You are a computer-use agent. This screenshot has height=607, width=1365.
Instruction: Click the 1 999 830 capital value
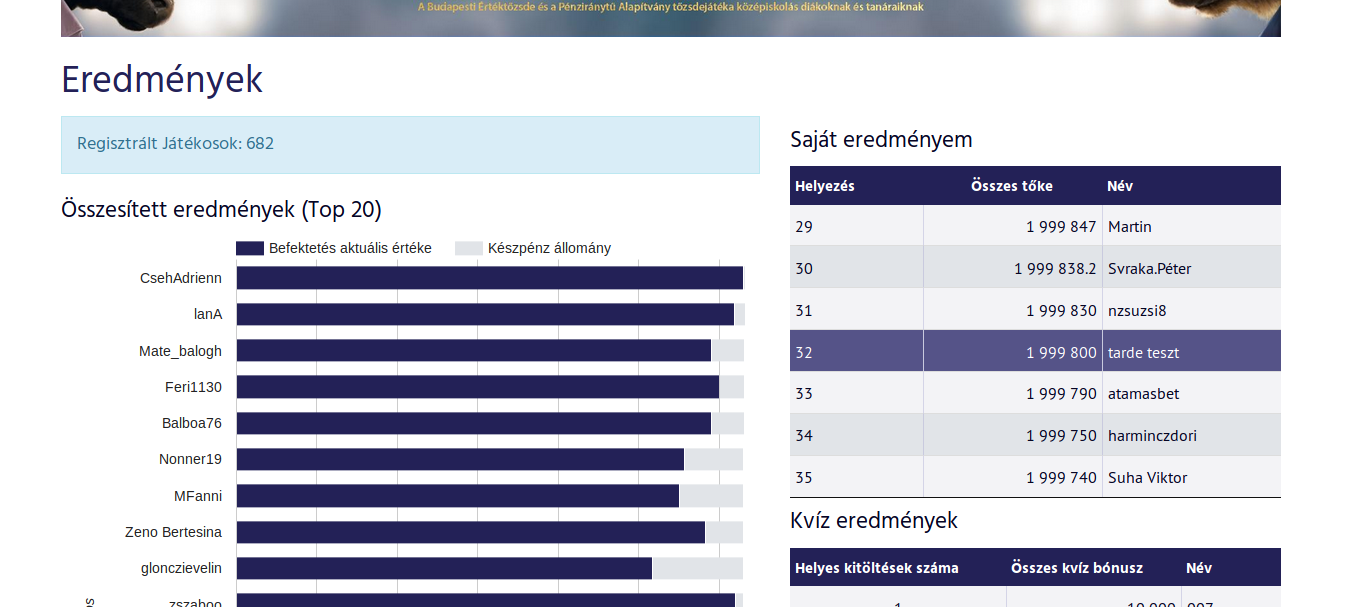point(1061,311)
